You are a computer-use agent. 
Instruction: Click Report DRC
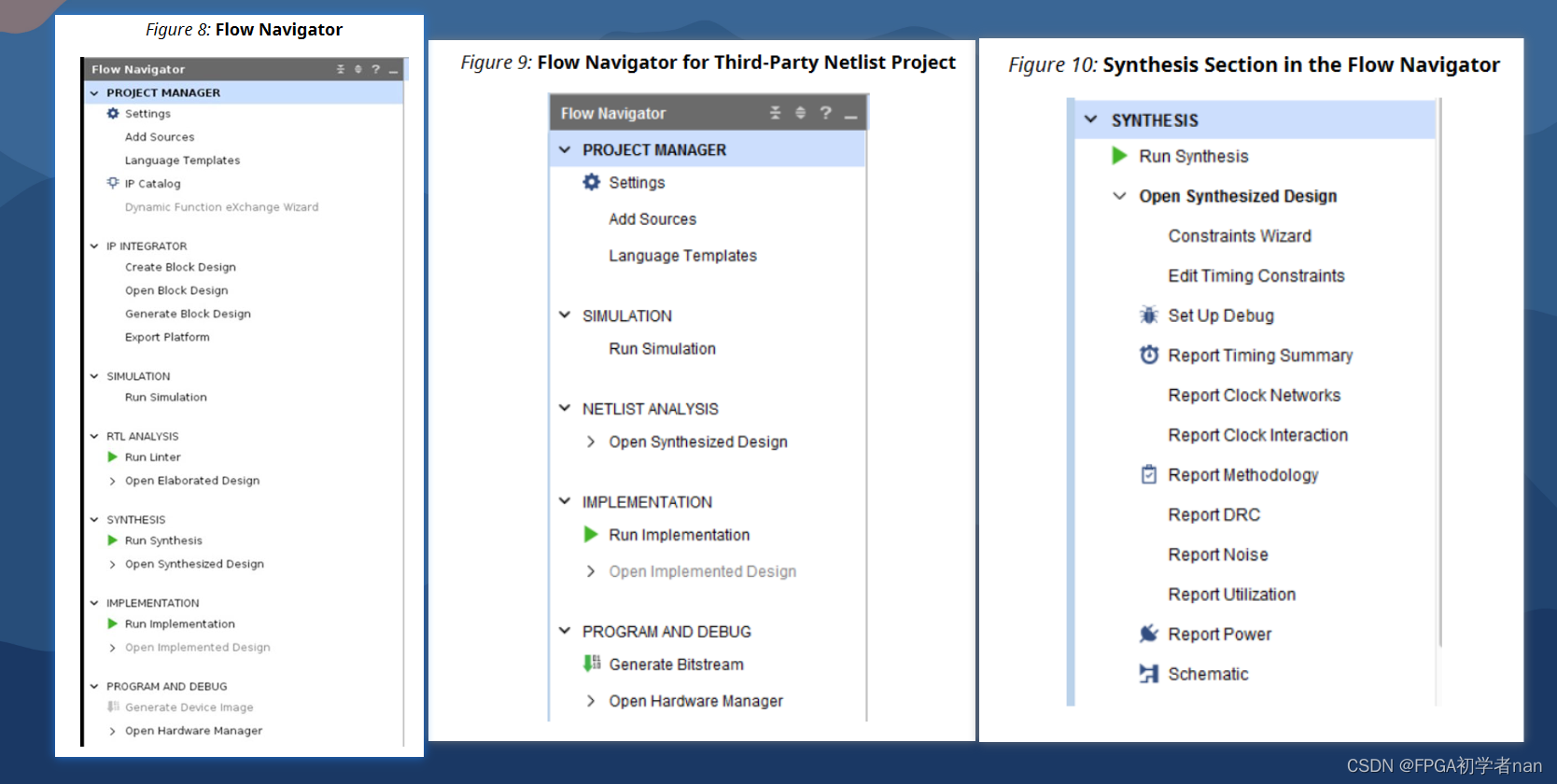(1213, 514)
